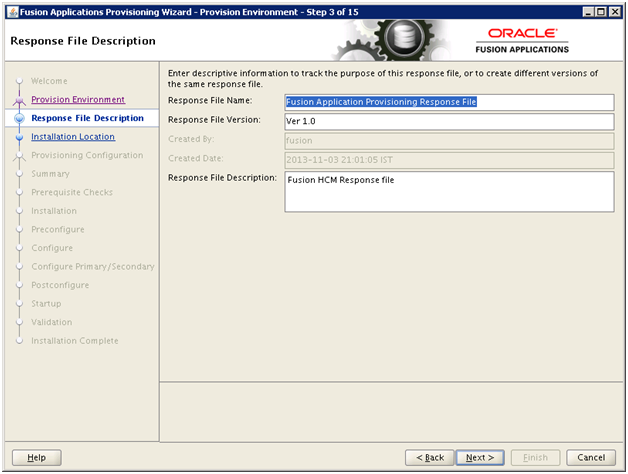Click the Next button

[x=480, y=457]
